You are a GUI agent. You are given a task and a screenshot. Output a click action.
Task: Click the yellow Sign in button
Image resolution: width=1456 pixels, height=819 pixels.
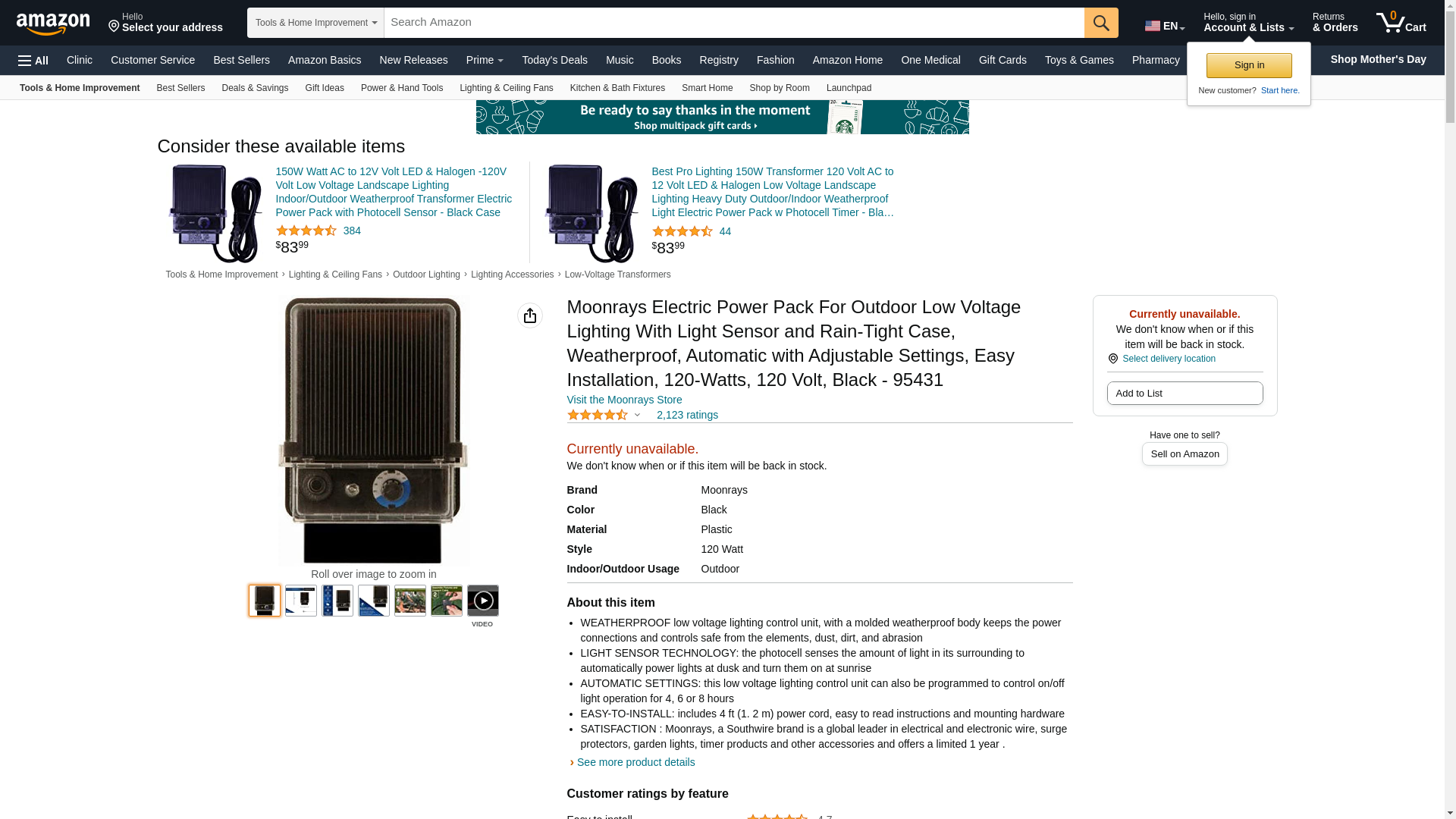click(1249, 65)
